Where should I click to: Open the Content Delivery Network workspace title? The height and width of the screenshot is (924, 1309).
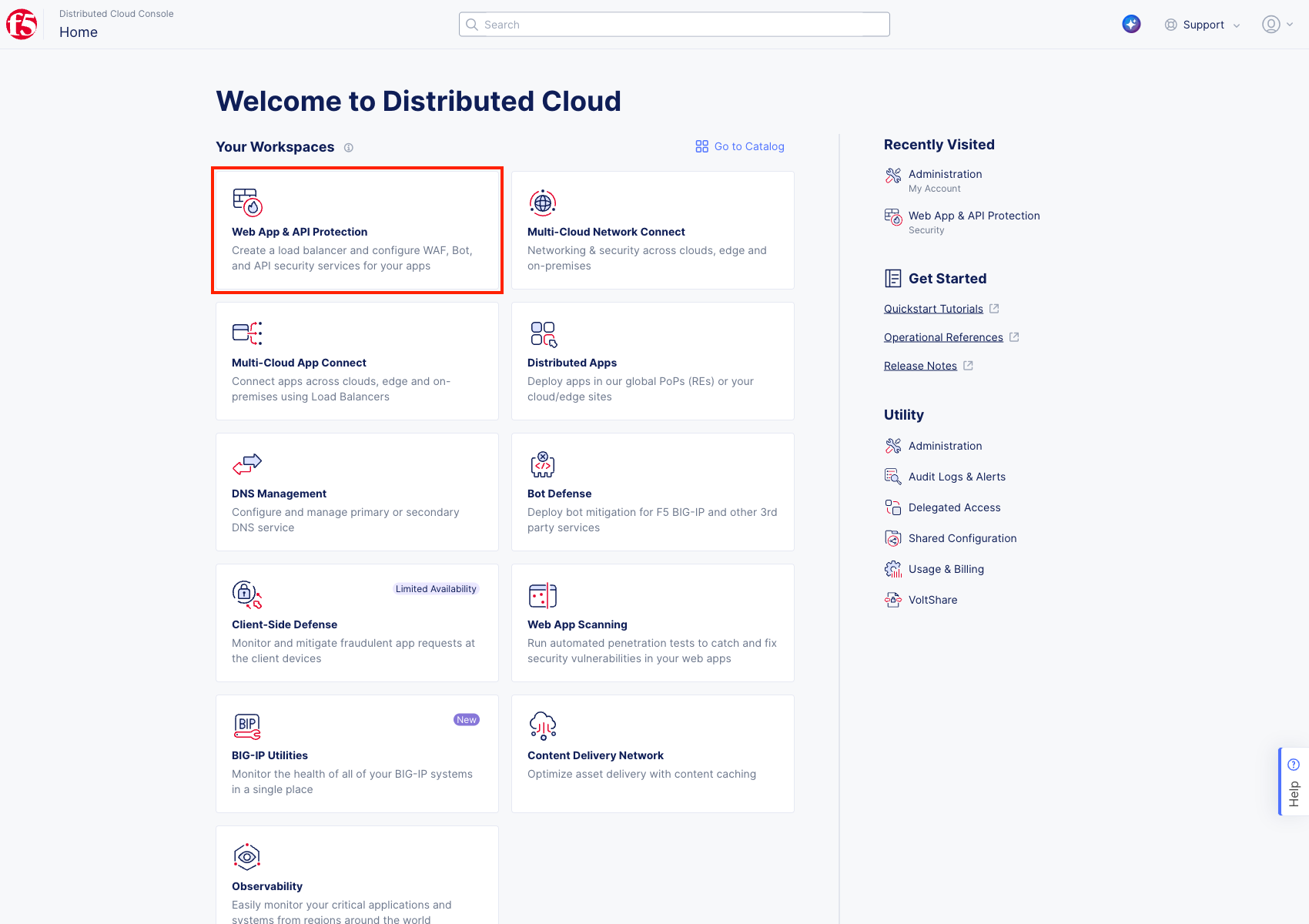tap(595, 755)
